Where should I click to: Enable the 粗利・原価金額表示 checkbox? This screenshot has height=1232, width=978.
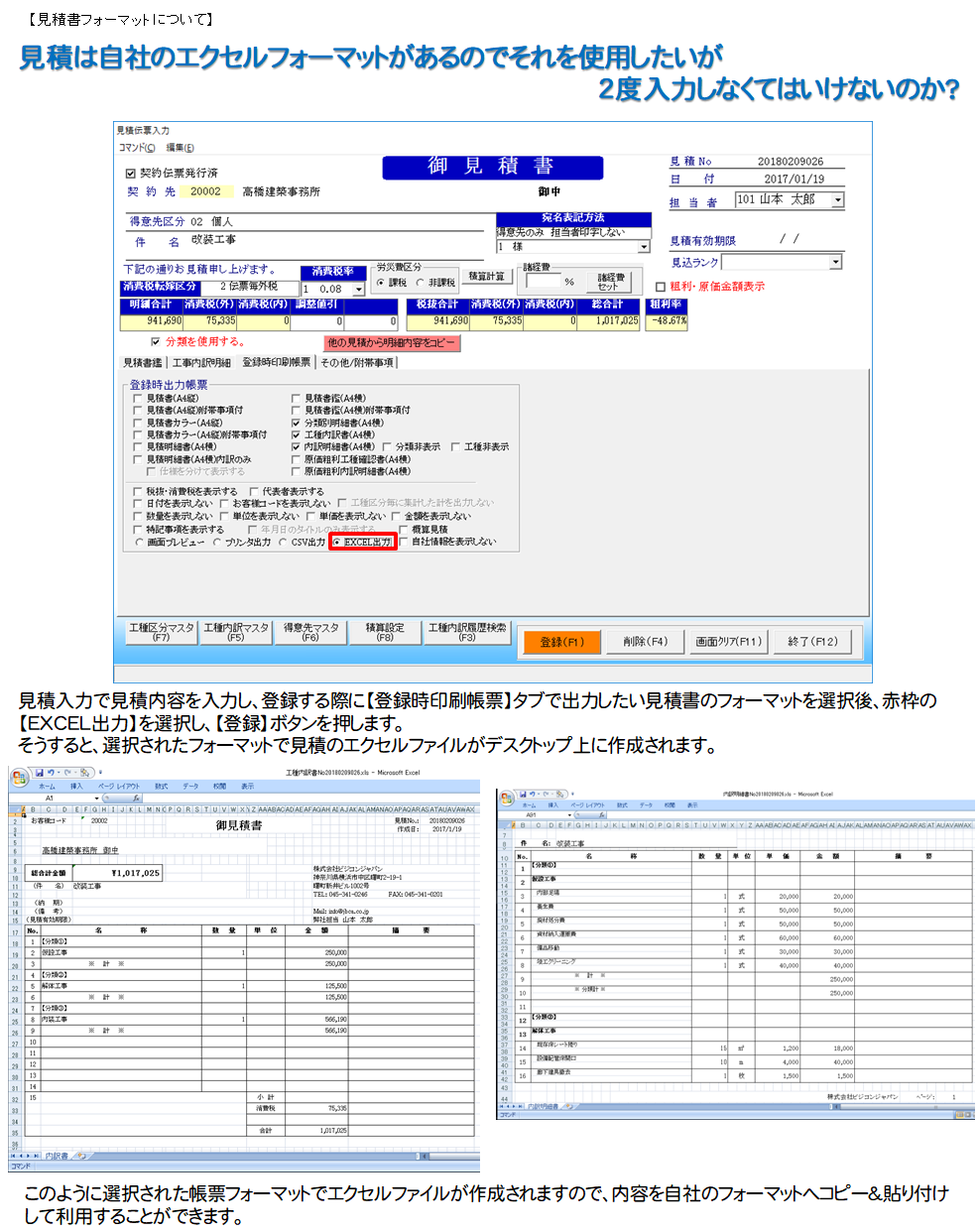pyautogui.click(x=661, y=287)
